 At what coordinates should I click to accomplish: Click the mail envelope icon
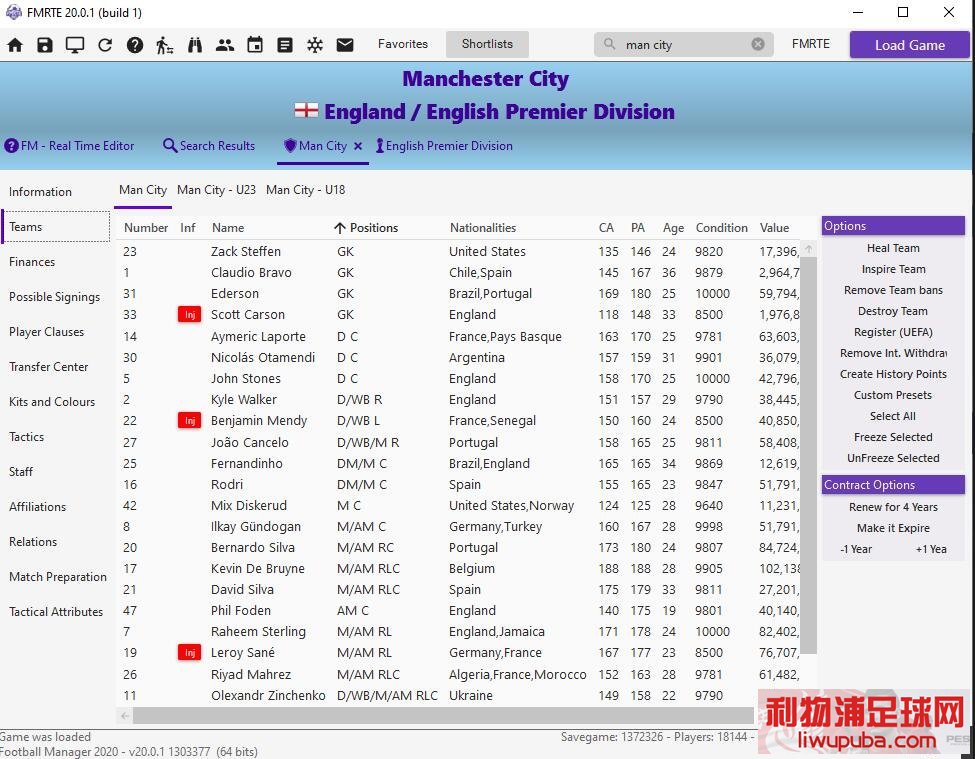point(345,45)
